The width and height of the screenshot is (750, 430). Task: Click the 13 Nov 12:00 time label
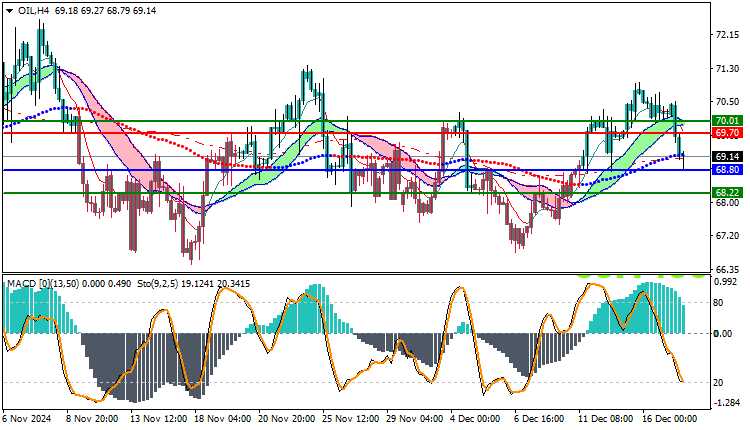click(158, 419)
